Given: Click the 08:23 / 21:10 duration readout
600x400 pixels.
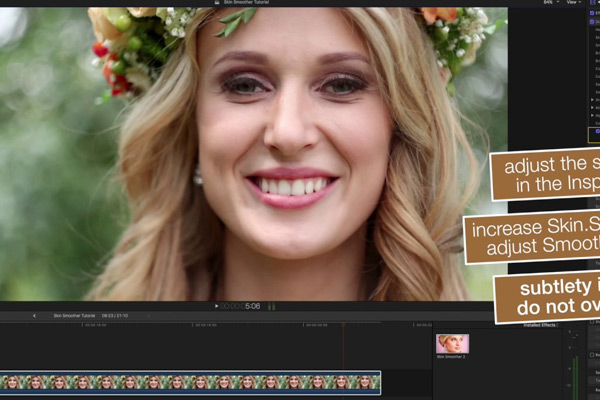Looking at the screenshot, I should [x=115, y=316].
